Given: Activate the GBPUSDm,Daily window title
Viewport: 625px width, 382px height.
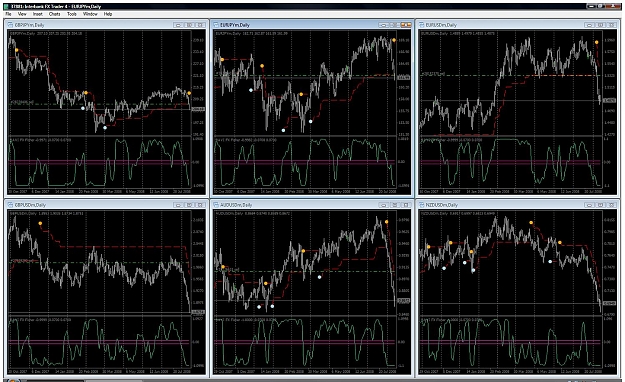Looking at the screenshot, I should (31, 205).
